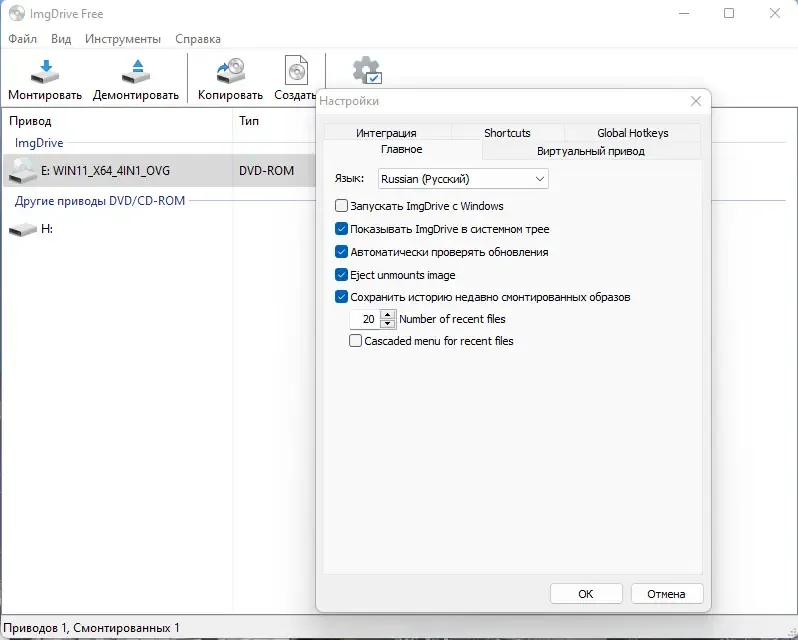This screenshot has height=640, width=798.
Task: Close the ImgDrive Free main window
Action: [775, 13]
